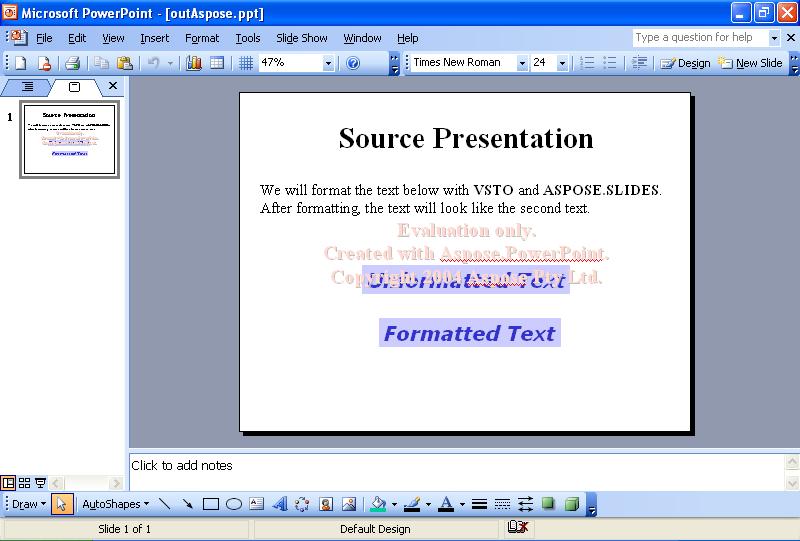
Task: Insert a chart from the toolbar
Action: [194, 63]
